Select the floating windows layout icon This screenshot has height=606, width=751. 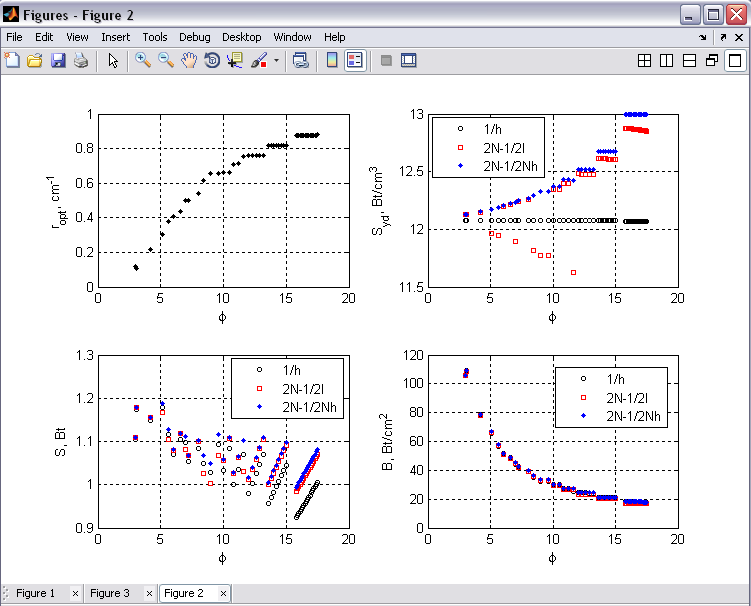point(712,60)
